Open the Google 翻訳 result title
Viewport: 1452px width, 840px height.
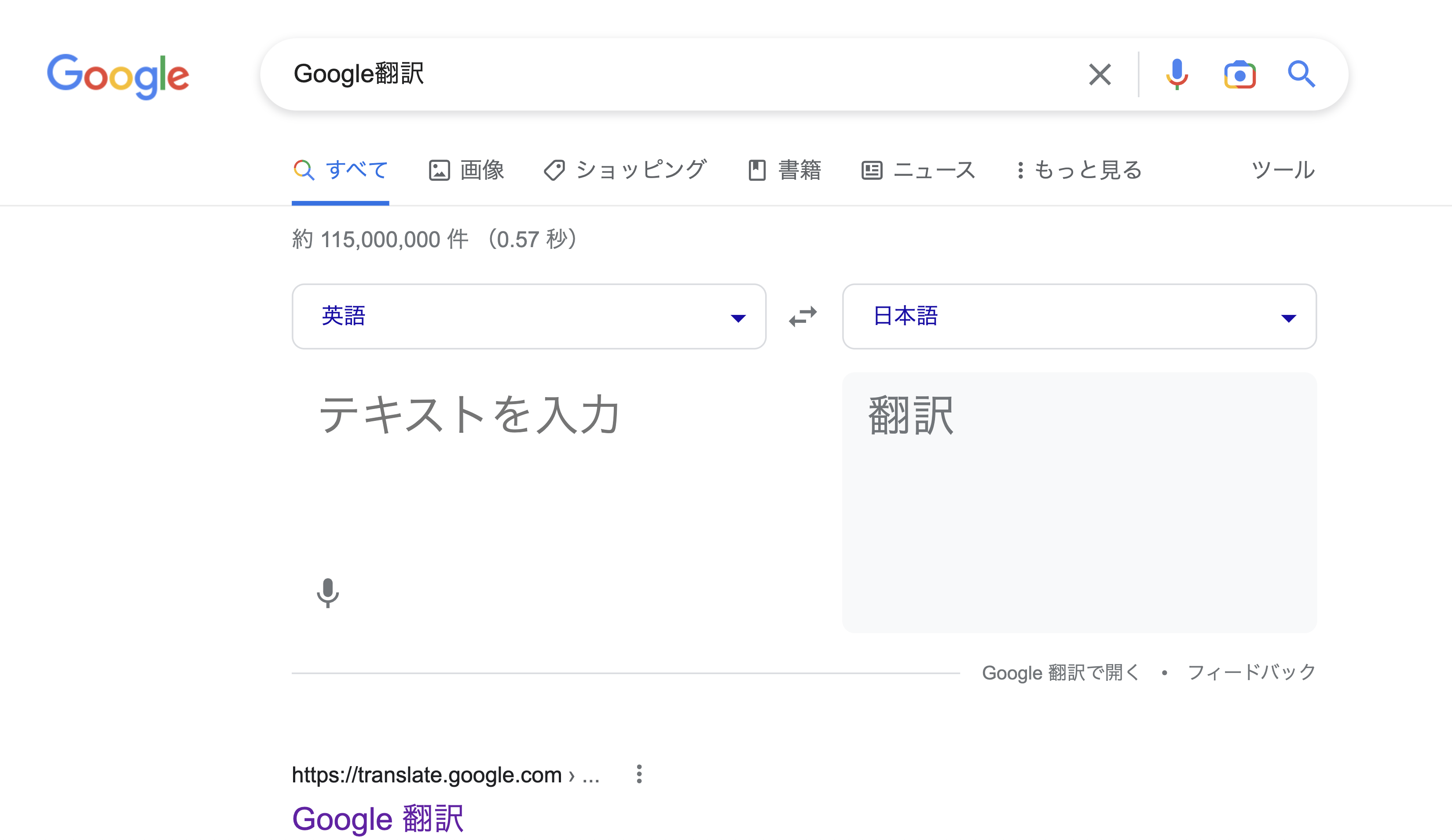point(378,819)
